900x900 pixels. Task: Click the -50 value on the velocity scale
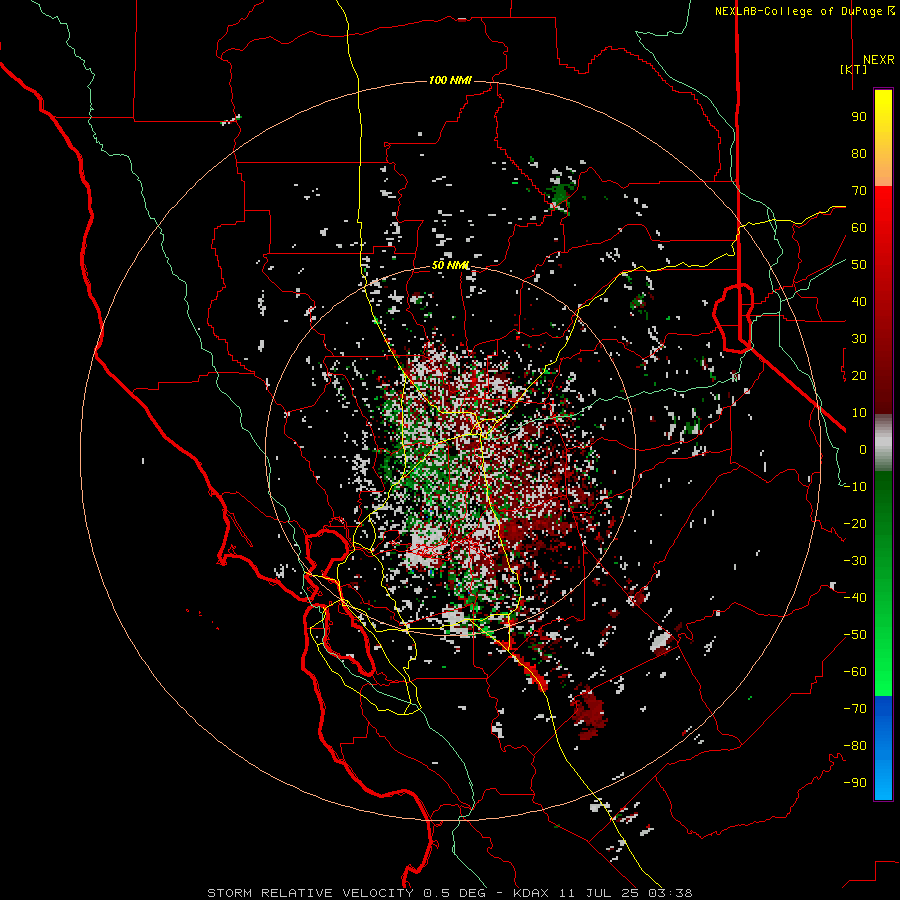(x=855, y=635)
